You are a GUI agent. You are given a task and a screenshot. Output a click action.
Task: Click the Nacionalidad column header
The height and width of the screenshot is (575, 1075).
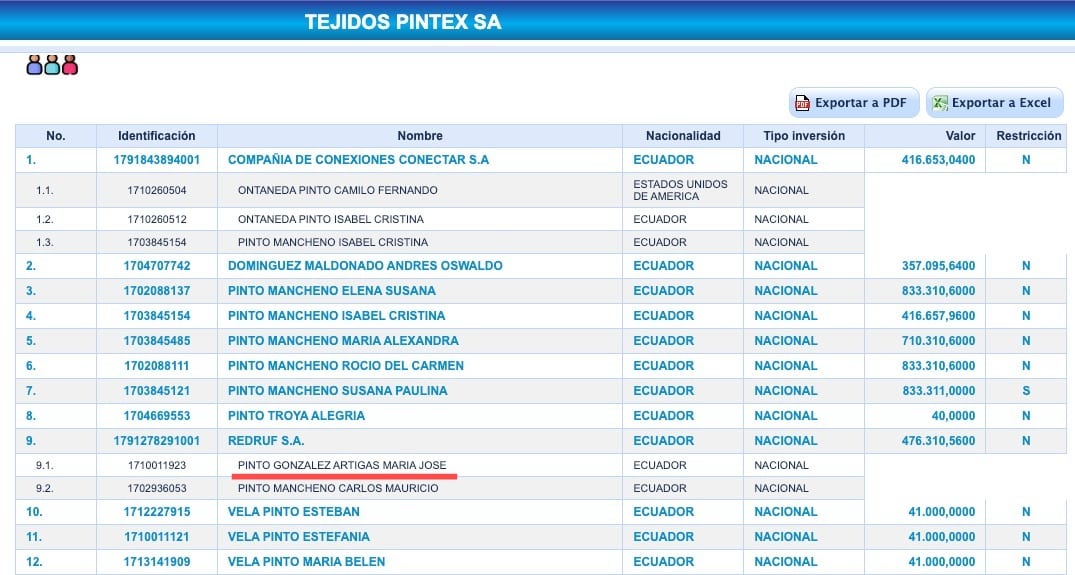click(x=683, y=136)
